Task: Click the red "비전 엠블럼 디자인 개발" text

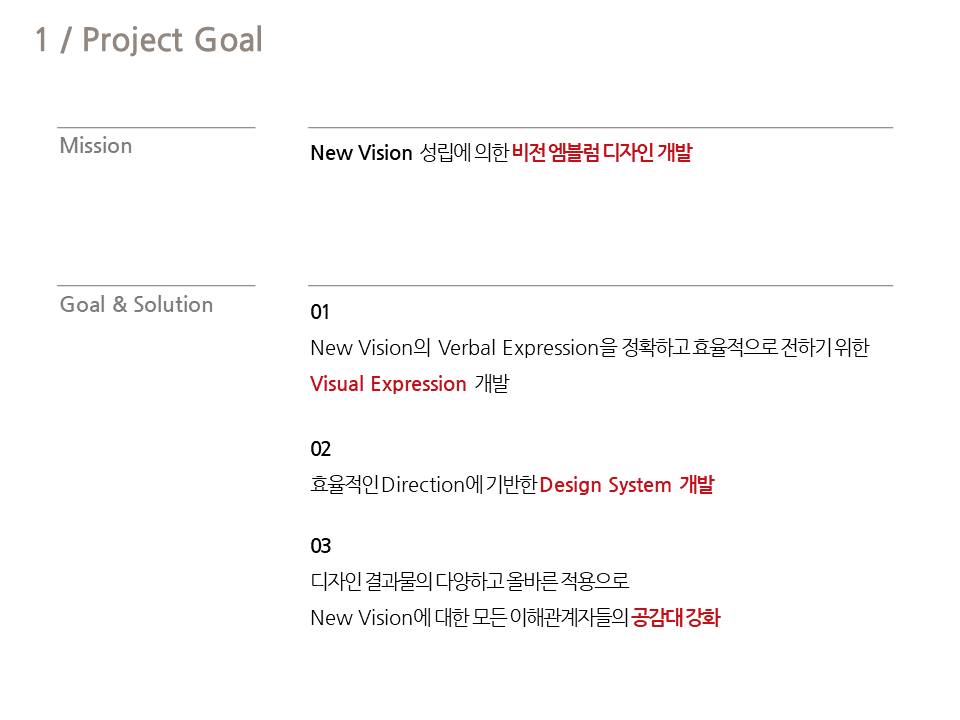Action: [x=601, y=153]
